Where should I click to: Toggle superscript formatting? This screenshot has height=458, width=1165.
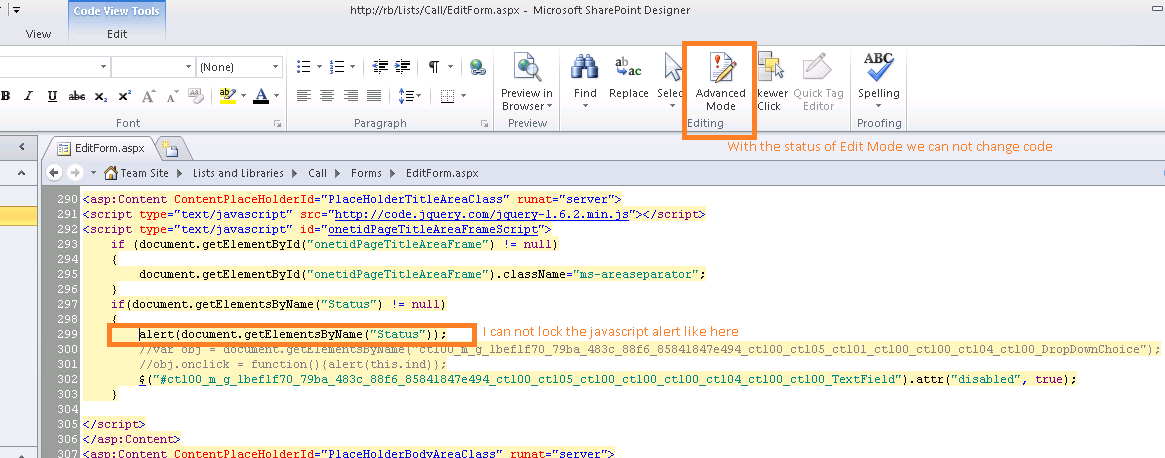pyautogui.click(x=124, y=96)
